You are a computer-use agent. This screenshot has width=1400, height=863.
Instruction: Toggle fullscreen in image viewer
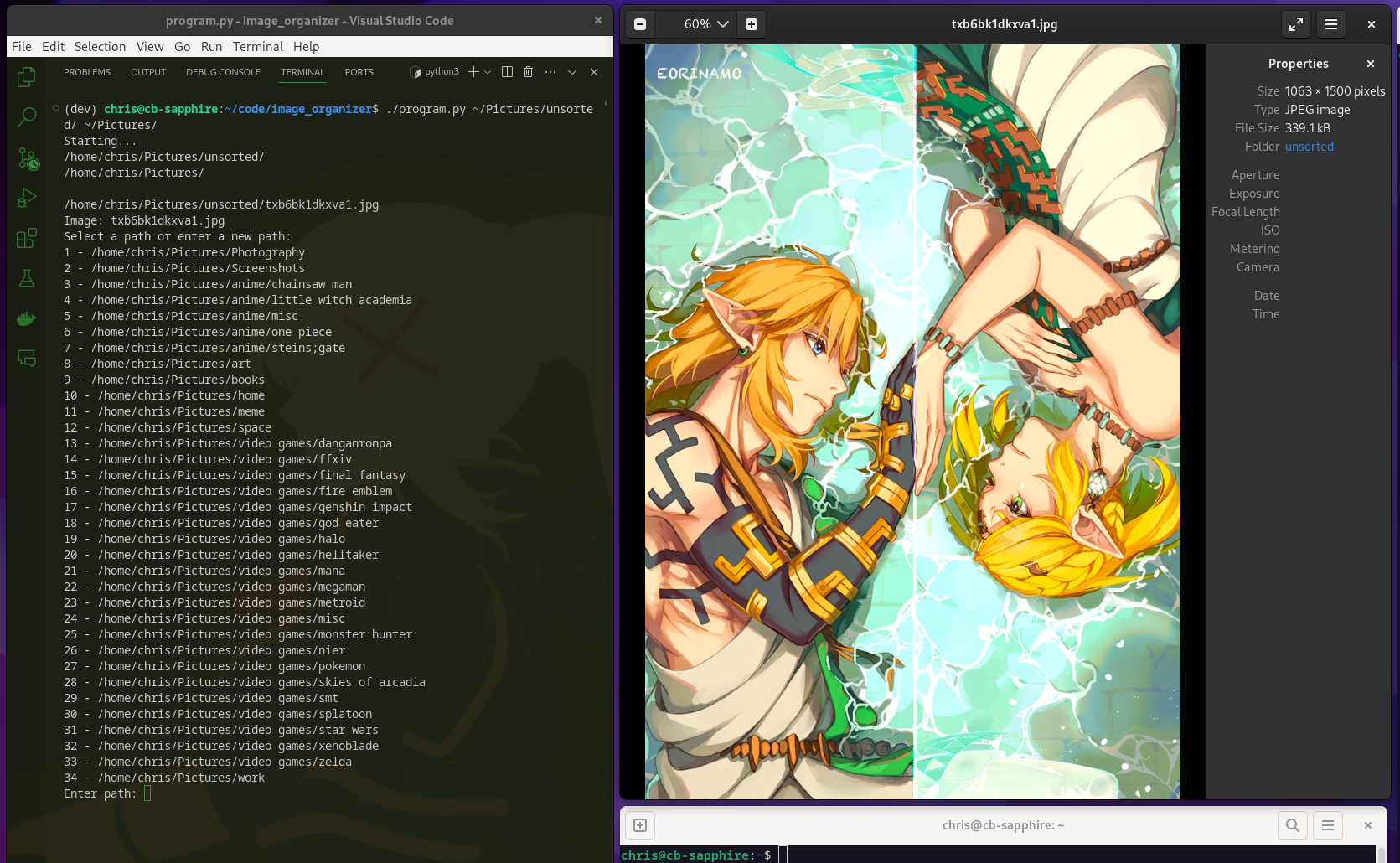click(1296, 24)
